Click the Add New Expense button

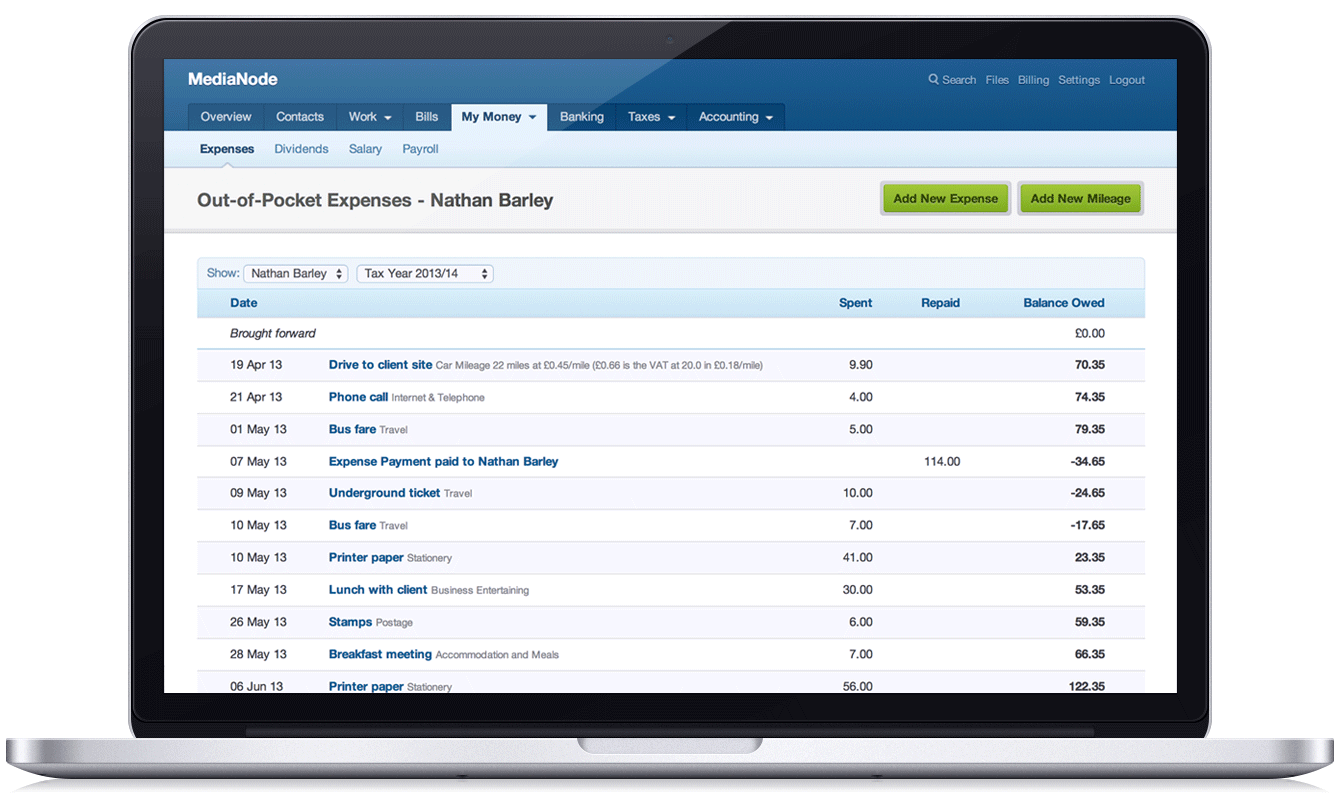click(x=945, y=198)
